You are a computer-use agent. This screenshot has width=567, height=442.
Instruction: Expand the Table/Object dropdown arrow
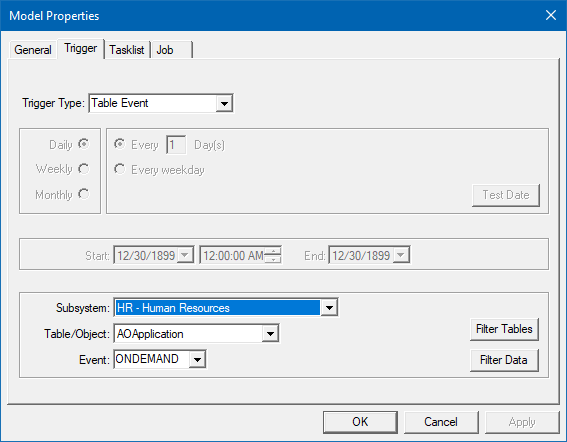click(270, 334)
